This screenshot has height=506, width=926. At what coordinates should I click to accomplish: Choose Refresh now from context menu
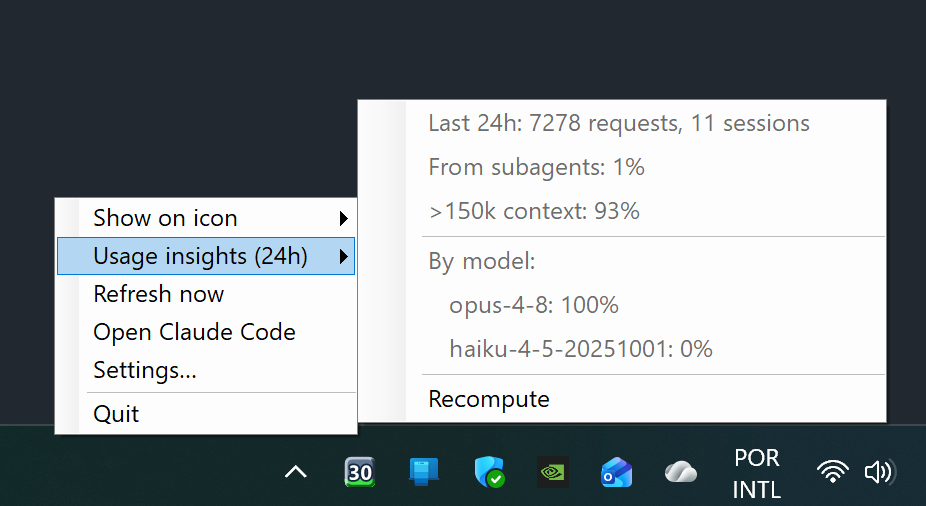point(206,294)
